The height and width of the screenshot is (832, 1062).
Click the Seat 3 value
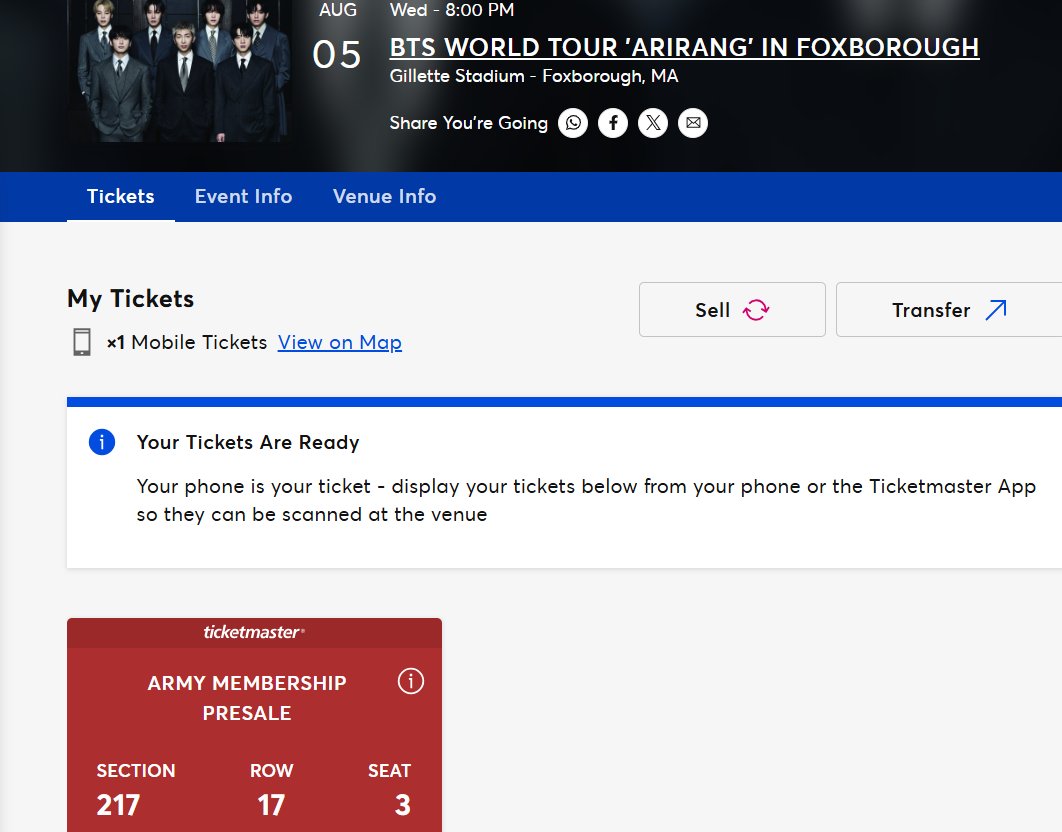pos(403,805)
